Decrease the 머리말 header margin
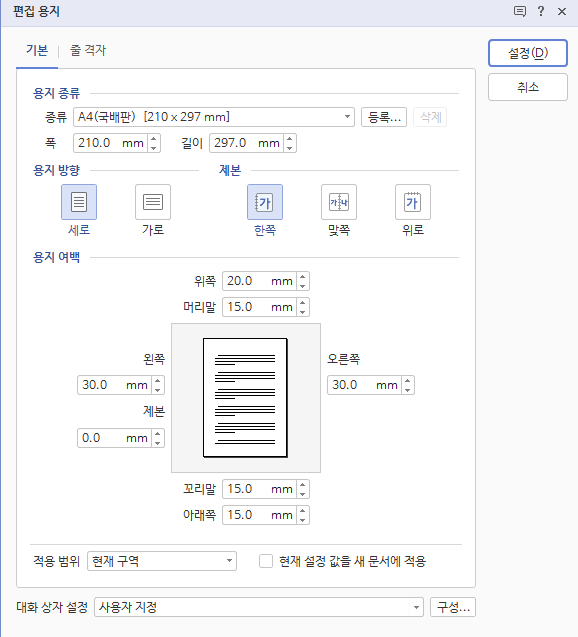The width and height of the screenshot is (578, 637). coord(303,312)
